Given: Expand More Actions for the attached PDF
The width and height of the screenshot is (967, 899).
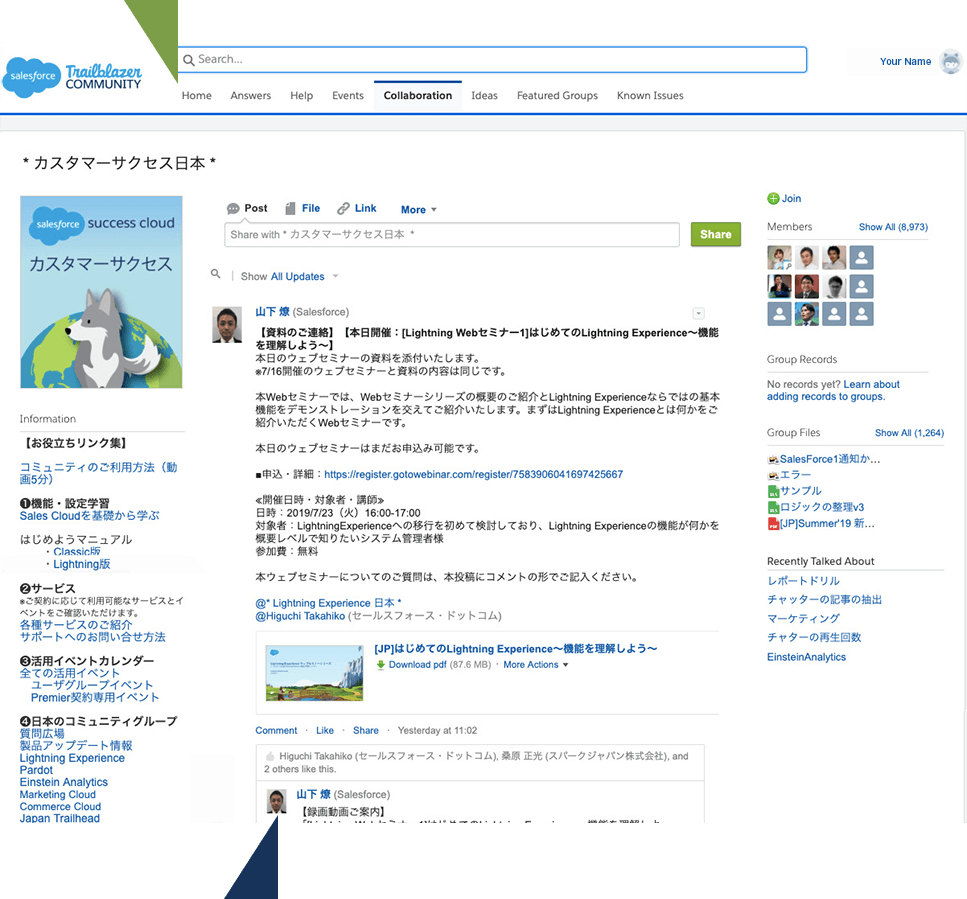Looking at the screenshot, I should click(535, 665).
